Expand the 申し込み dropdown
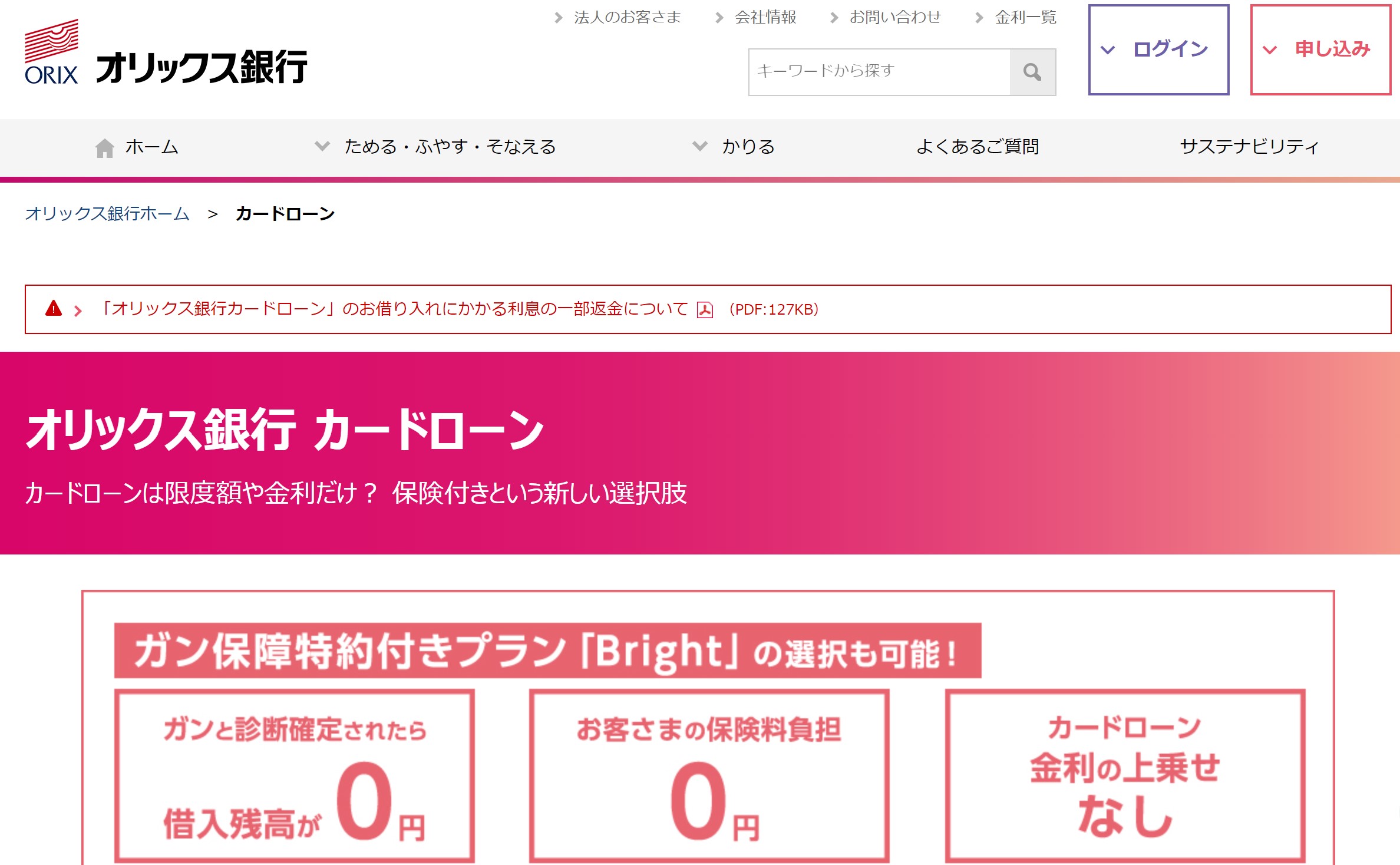Screen dimensions: 1400x865 coord(1320,49)
